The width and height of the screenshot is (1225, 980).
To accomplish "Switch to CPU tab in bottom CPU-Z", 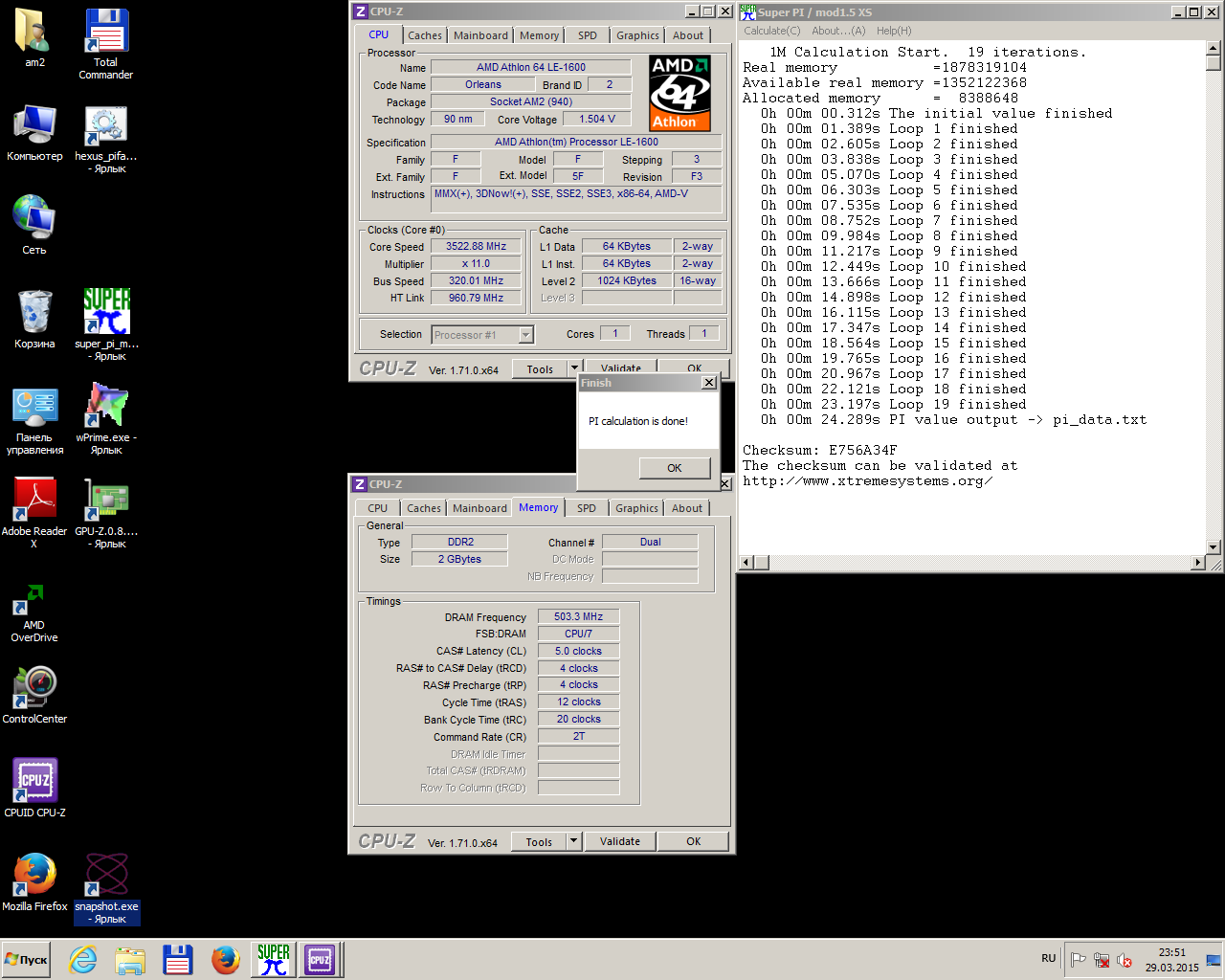I will 378,508.
